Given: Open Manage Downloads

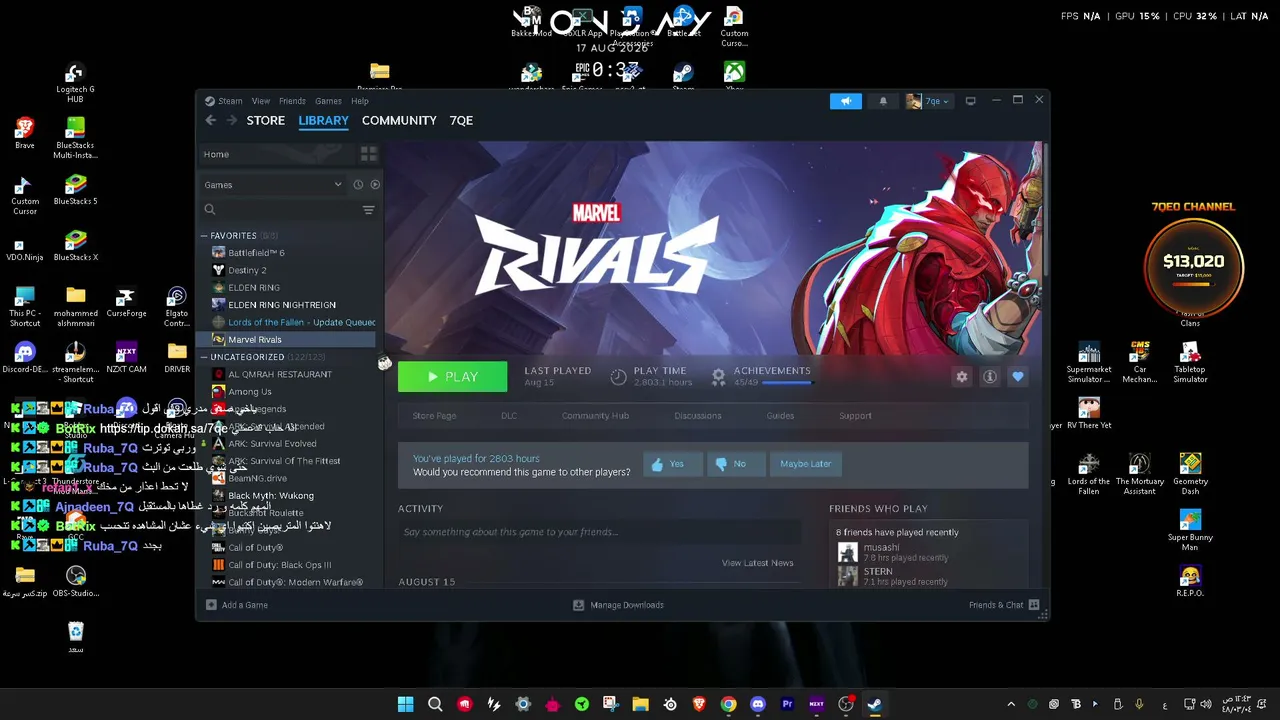Looking at the screenshot, I should click(618, 605).
